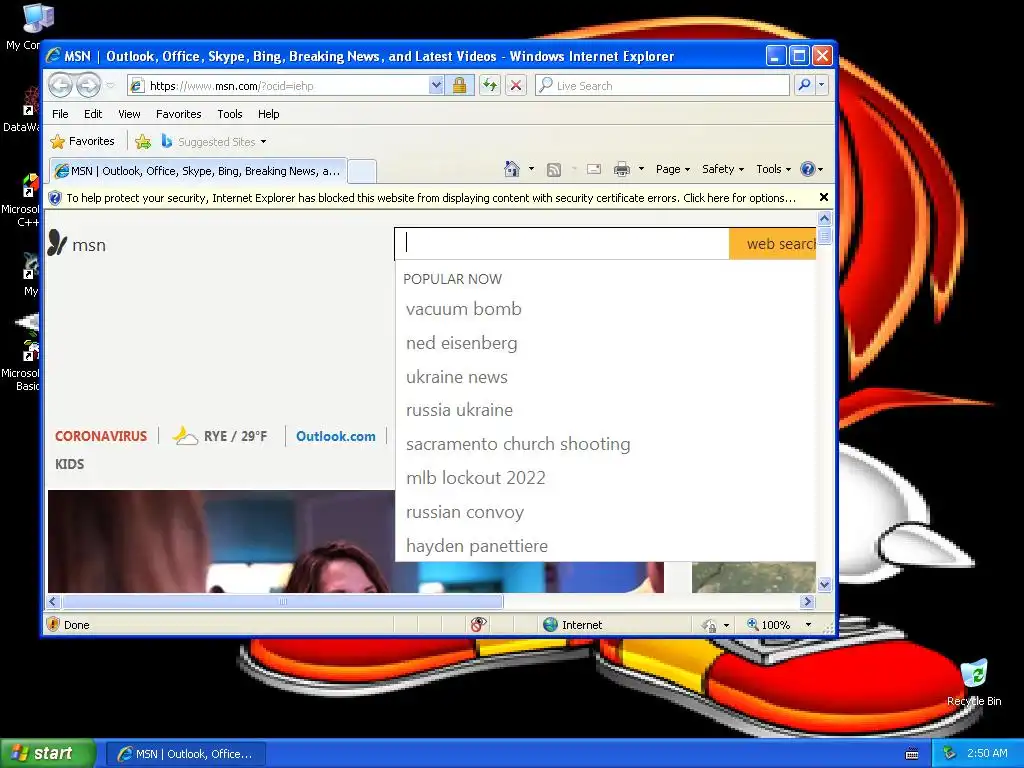Click the Favorites star button
This screenshot has height=768, width=1024.
(x=82, y=141)
